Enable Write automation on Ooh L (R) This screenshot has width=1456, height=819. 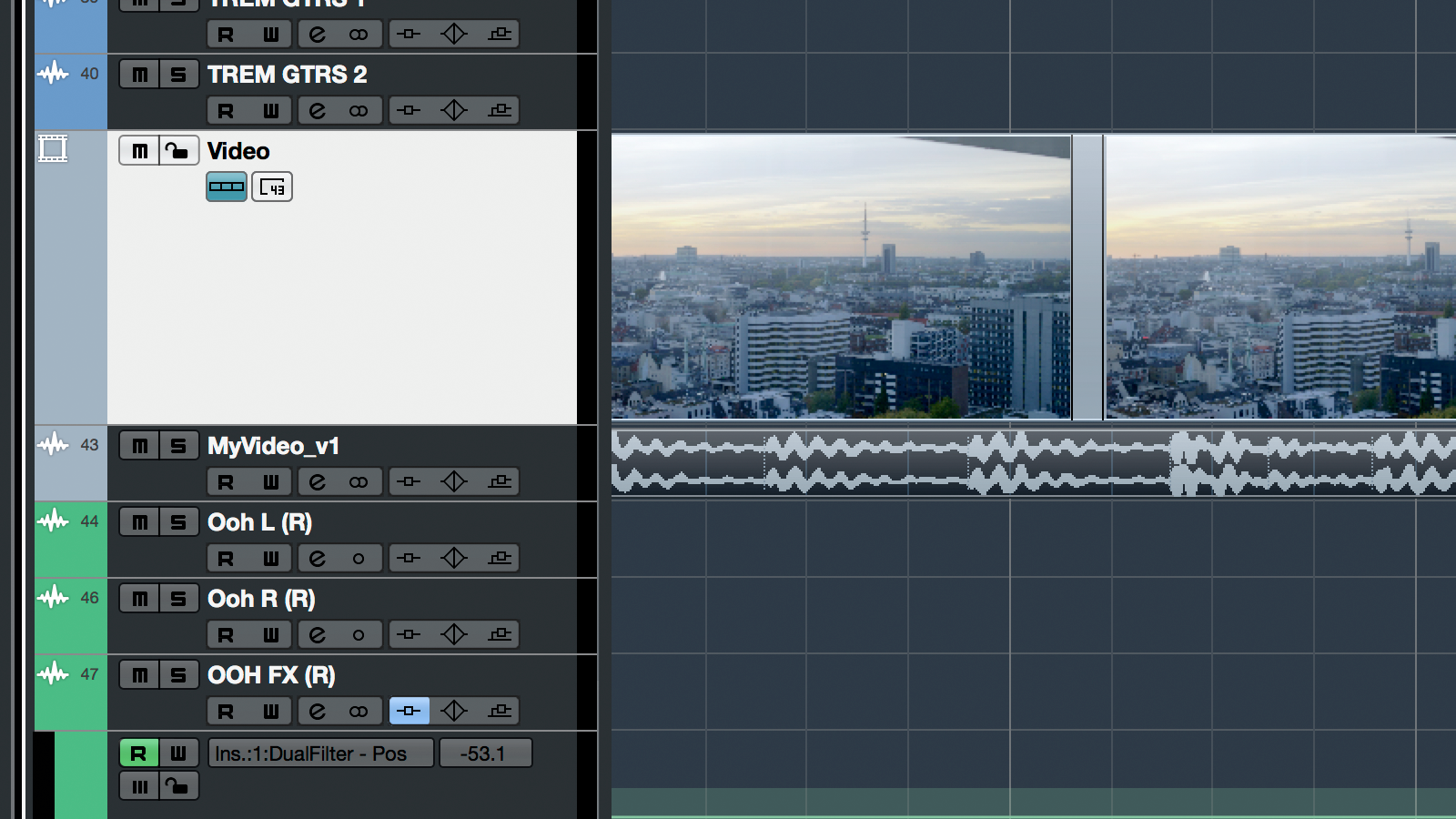[x=270, y=559]
